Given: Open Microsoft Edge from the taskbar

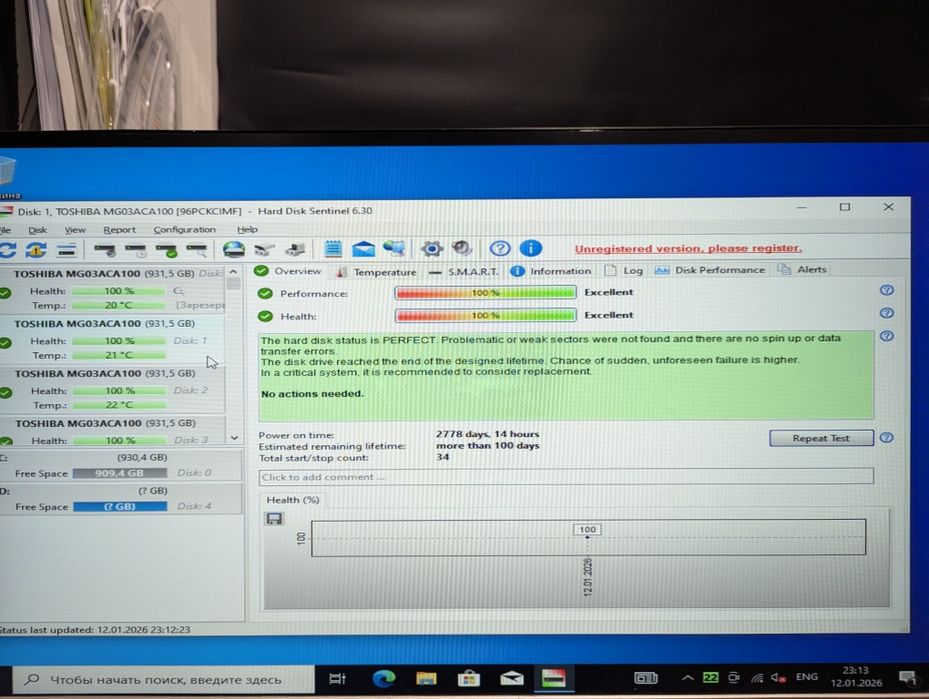Looking at the screenshot, I should (x=383, y=678).
